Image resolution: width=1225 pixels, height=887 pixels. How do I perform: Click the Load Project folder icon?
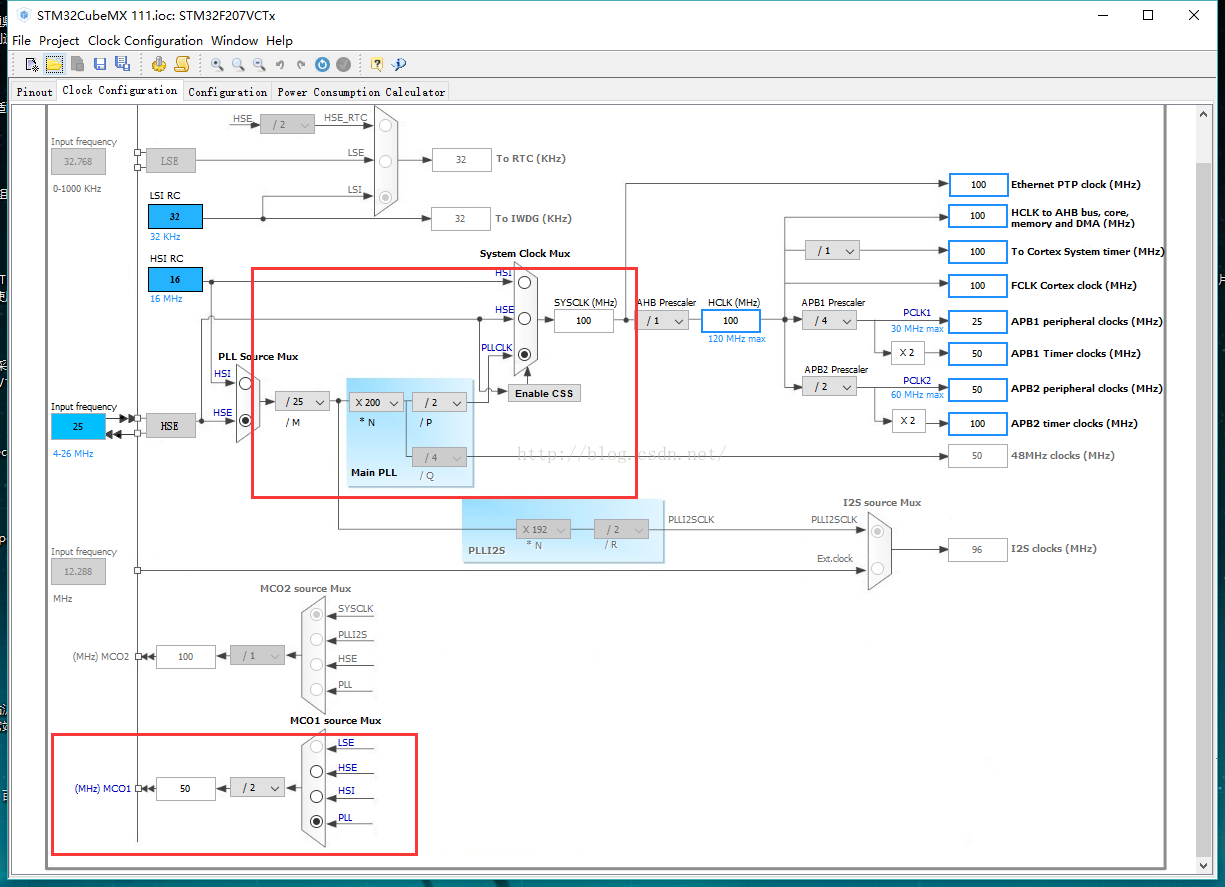coord(54,64)
